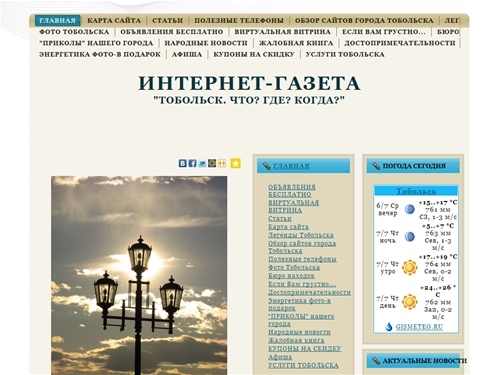Click the ИНТЕРНЕТ-ГАЗЕТА site title
The height and width of the screenshot is (375, 500).
249,83
